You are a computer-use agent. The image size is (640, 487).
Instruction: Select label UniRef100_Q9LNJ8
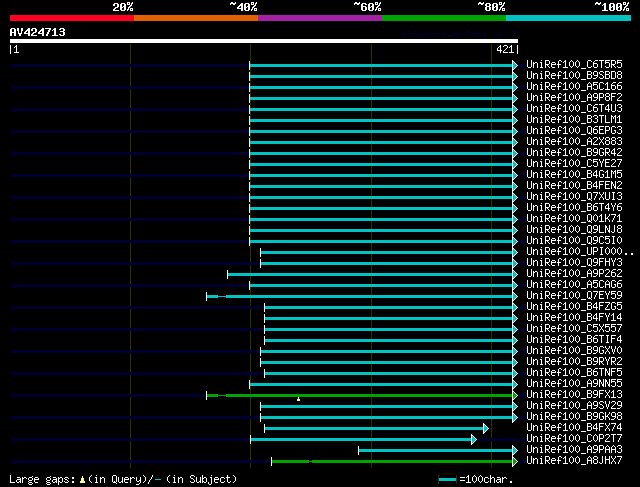coord(574,230)
